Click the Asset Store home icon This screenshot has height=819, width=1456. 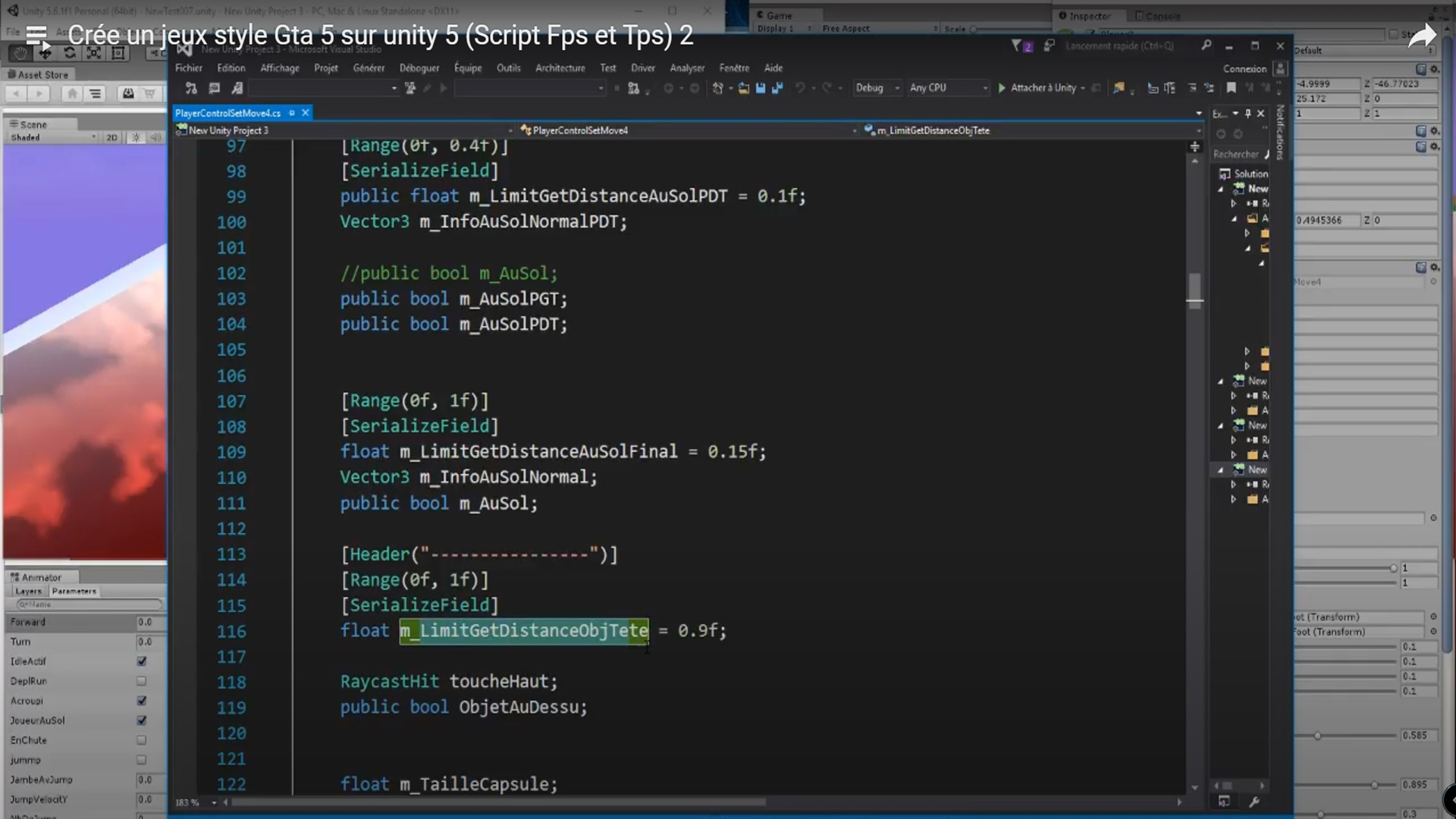pos(72,93)
